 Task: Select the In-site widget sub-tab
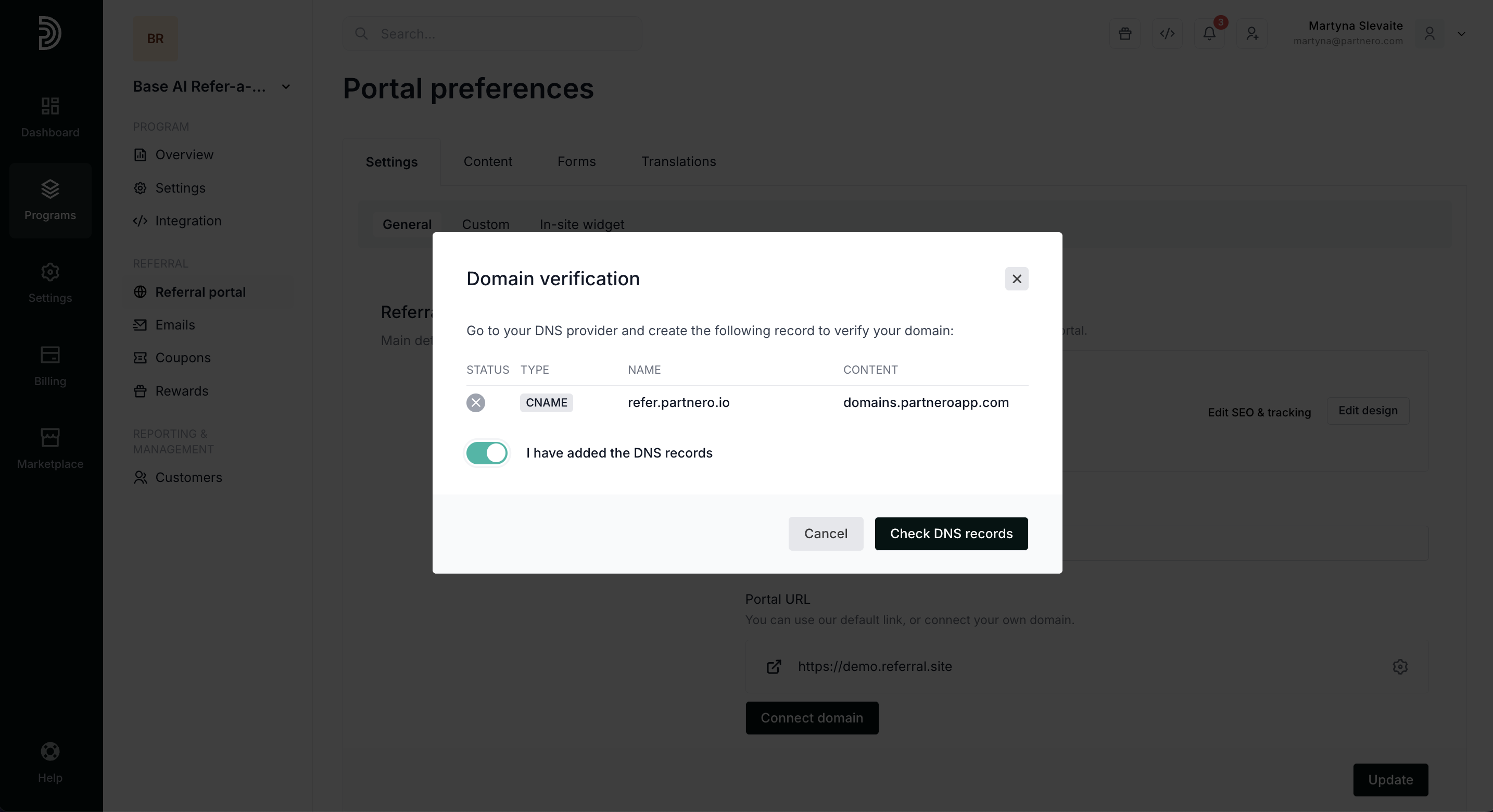581,224
